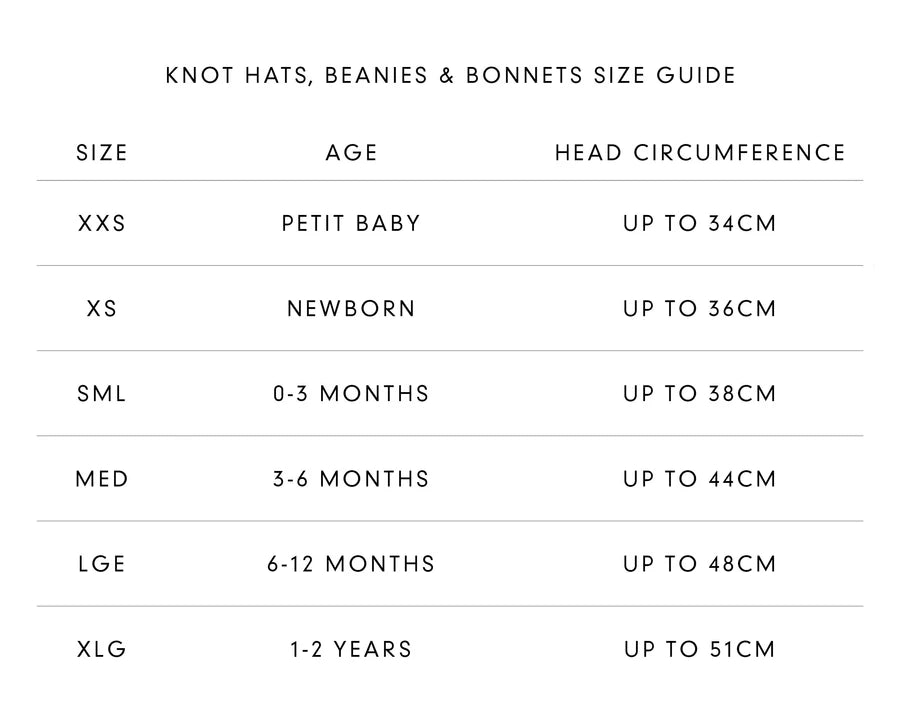Click the UP TO 51CM value
The height and width of the screenshot is (718, 900).
click(700, 650)
